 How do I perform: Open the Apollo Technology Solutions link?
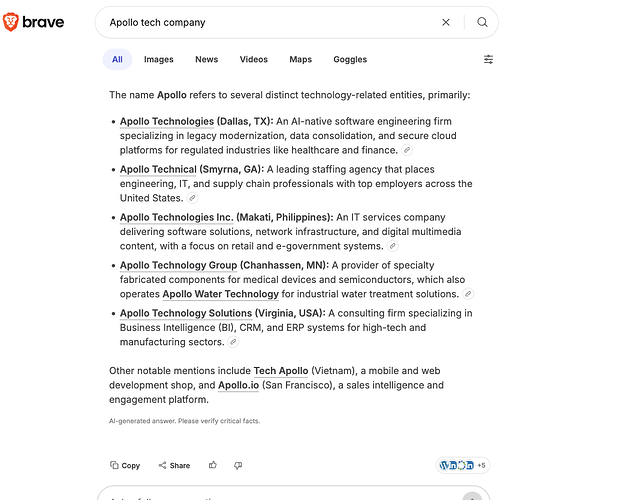186,313
